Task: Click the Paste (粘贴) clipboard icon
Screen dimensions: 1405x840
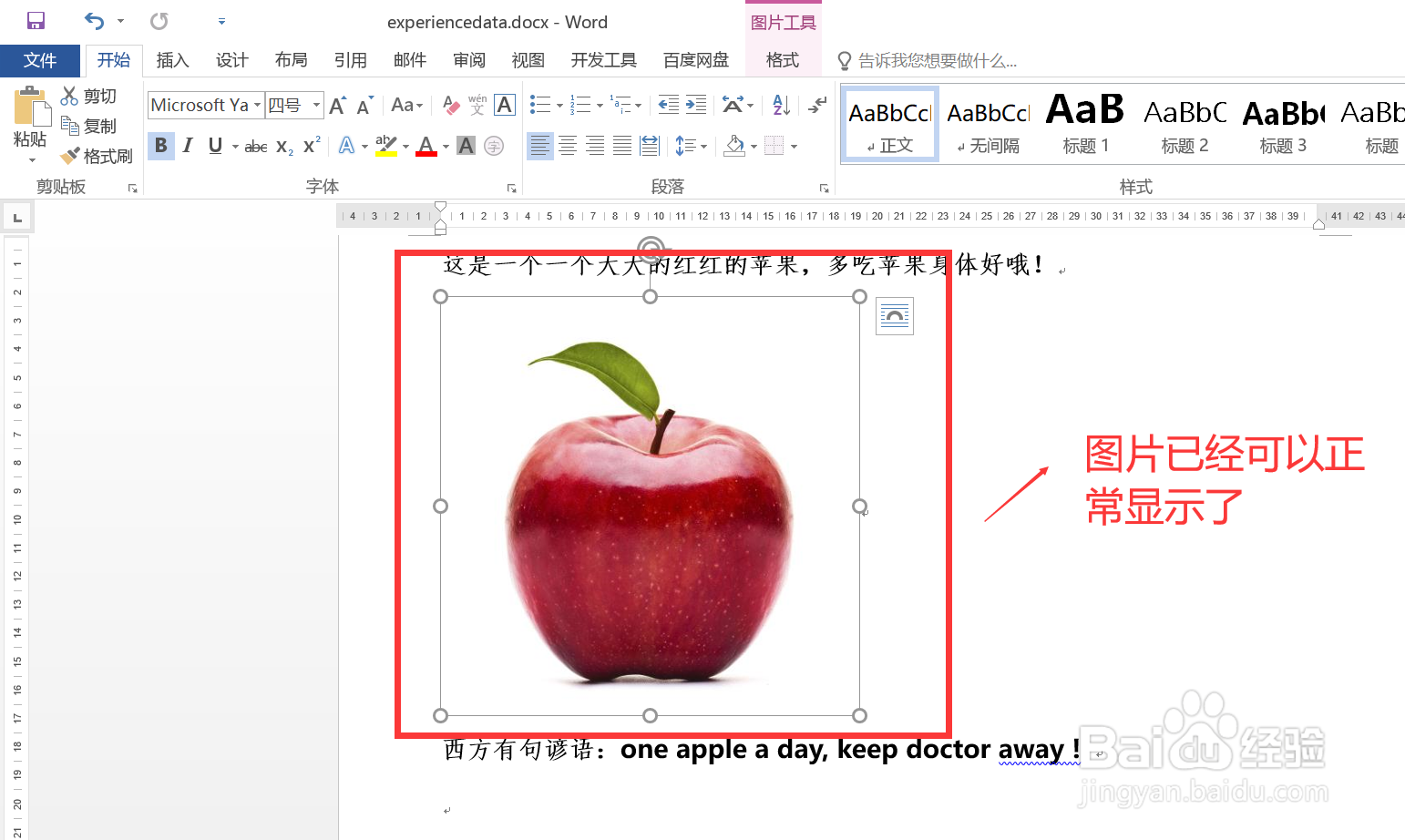Action: point(31,107)
